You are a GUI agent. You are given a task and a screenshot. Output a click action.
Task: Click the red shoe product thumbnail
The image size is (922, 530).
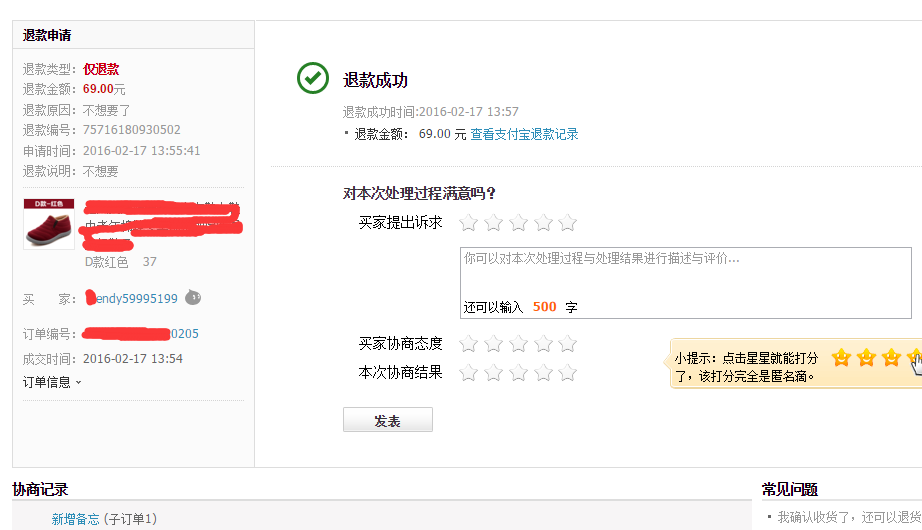click(x=49, y=223)
